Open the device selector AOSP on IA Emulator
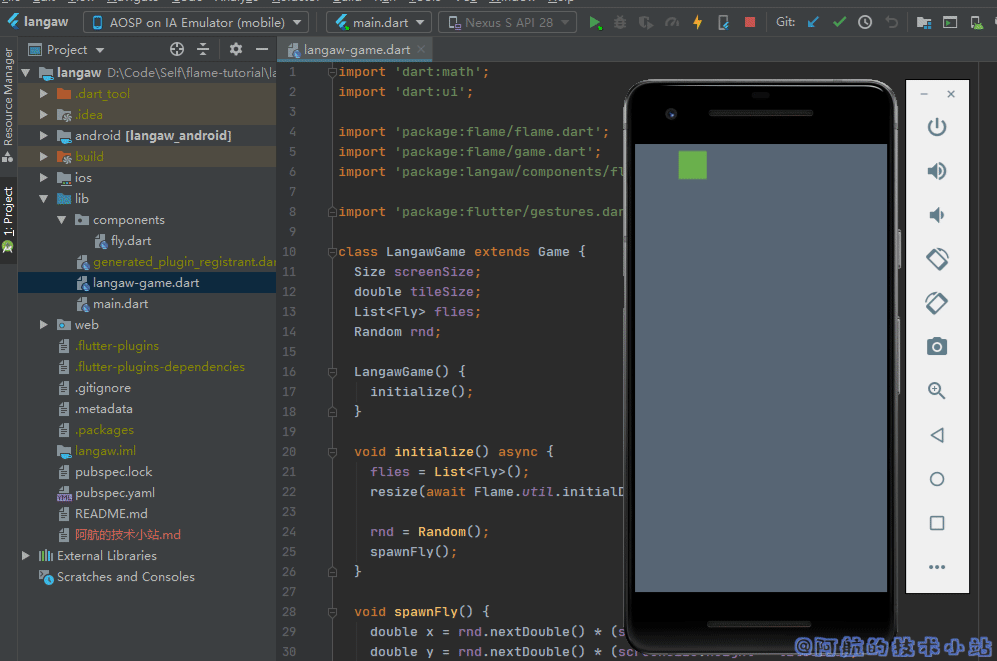997x661 pixels. (x=198, y=22)
